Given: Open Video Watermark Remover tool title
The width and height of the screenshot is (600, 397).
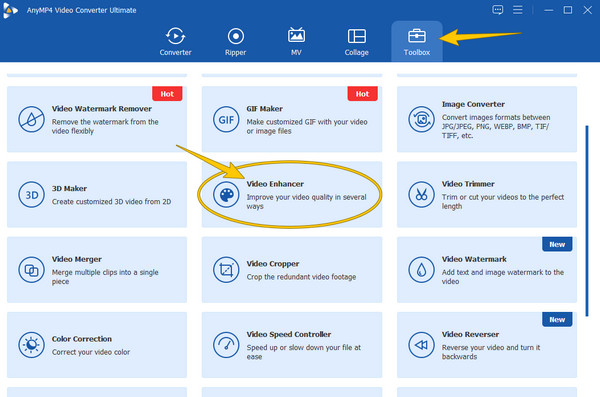Looking at the screenshot, I should (x=102, y=109).
